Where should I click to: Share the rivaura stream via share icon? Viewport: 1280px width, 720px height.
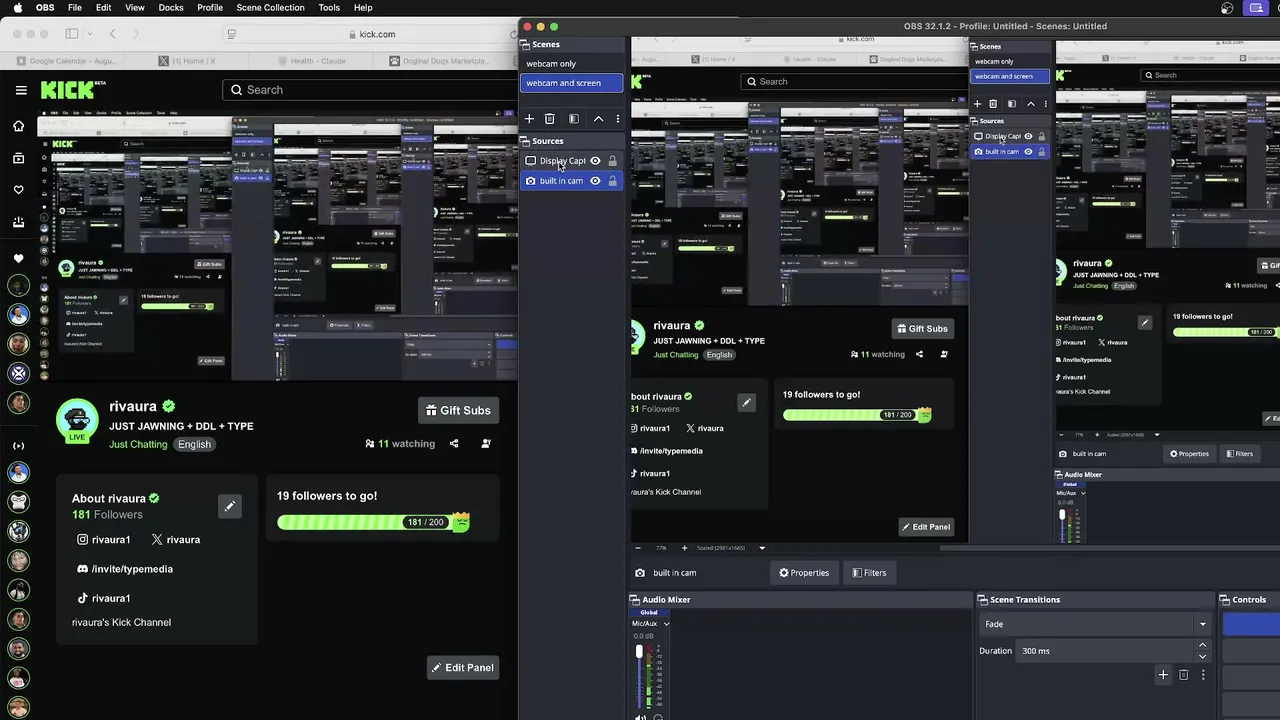pos(454,444)
